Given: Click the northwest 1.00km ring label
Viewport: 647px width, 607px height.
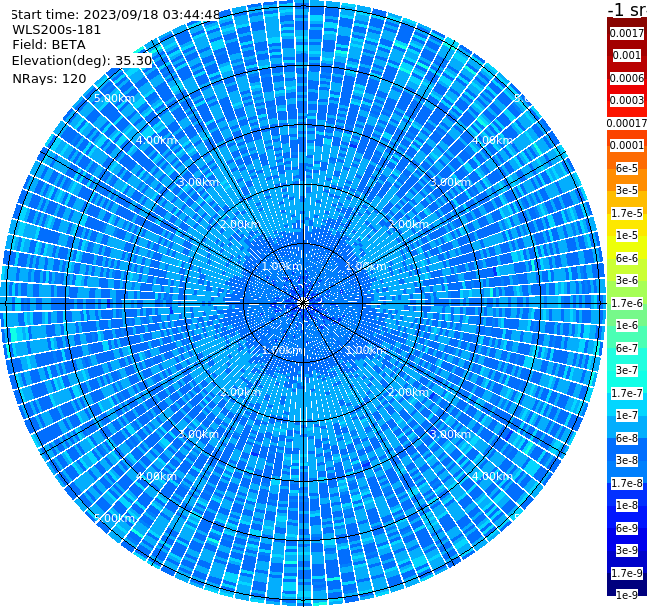Looking at the screenshot, I should tap(283, 266).
